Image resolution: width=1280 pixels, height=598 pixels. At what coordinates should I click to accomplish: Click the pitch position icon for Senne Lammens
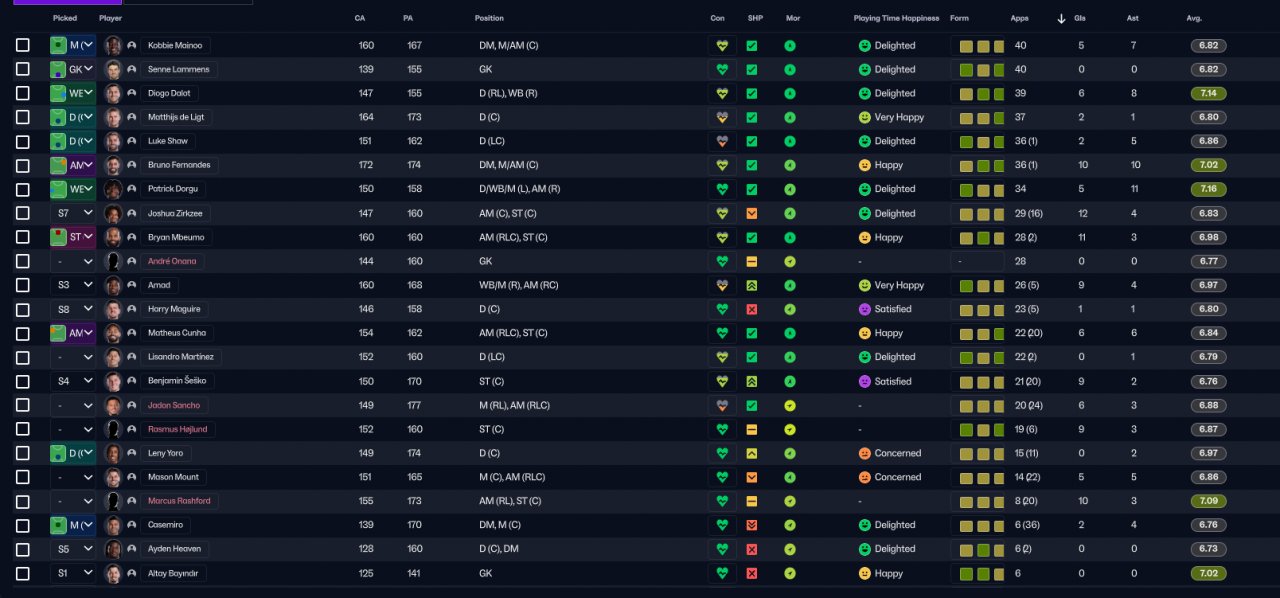point(59,70)
